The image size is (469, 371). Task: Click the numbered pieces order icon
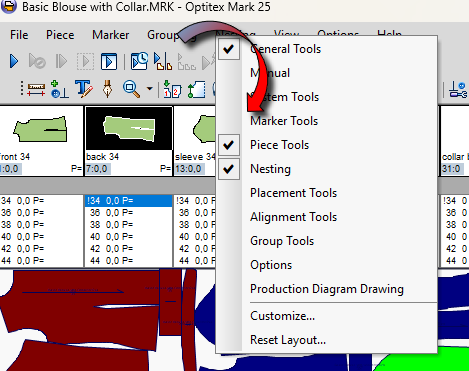point(172,89)
